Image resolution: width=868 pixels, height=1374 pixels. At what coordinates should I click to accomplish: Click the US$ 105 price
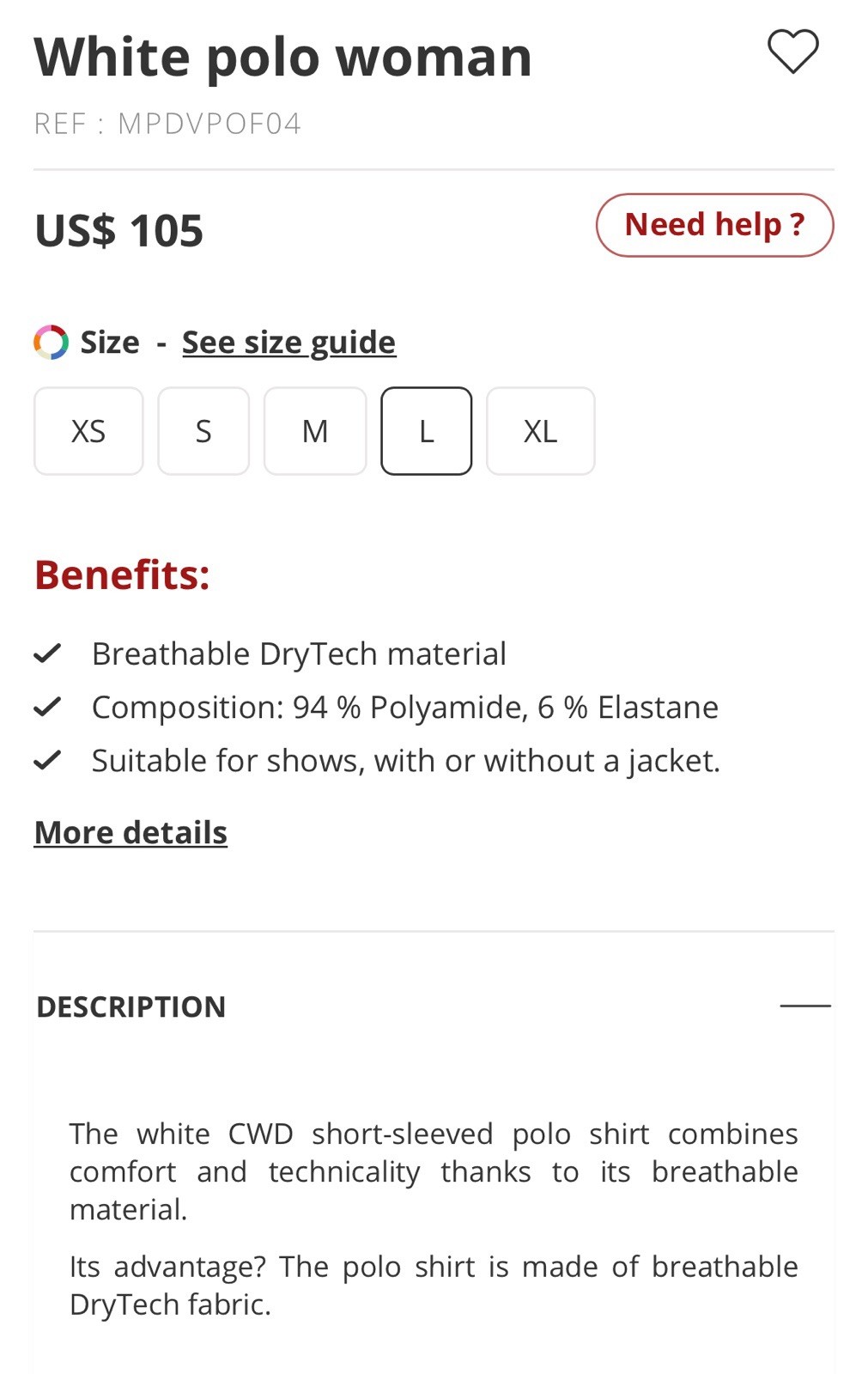coord(118,230)
